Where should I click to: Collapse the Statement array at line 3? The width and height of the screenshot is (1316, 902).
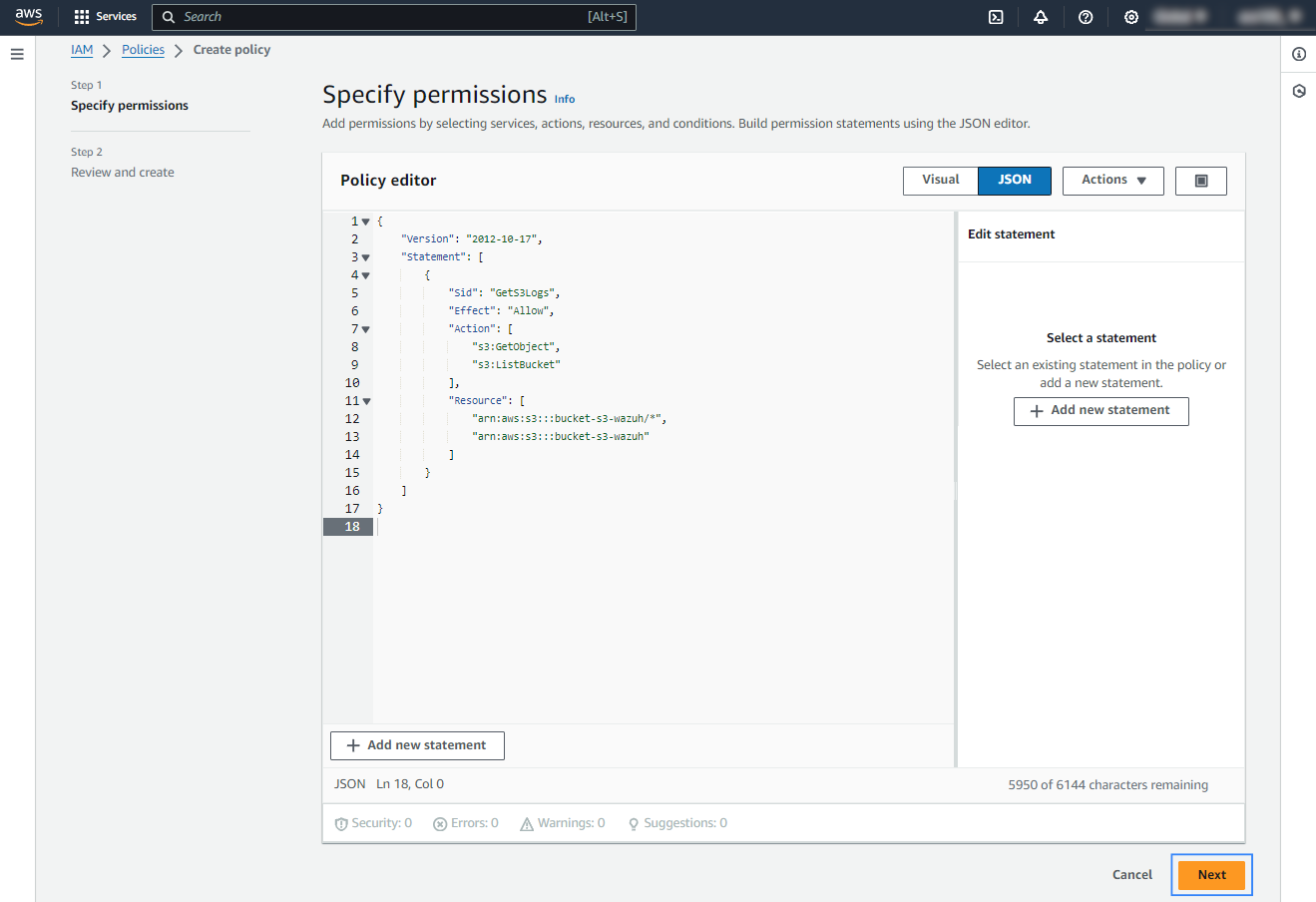point(366,257)
